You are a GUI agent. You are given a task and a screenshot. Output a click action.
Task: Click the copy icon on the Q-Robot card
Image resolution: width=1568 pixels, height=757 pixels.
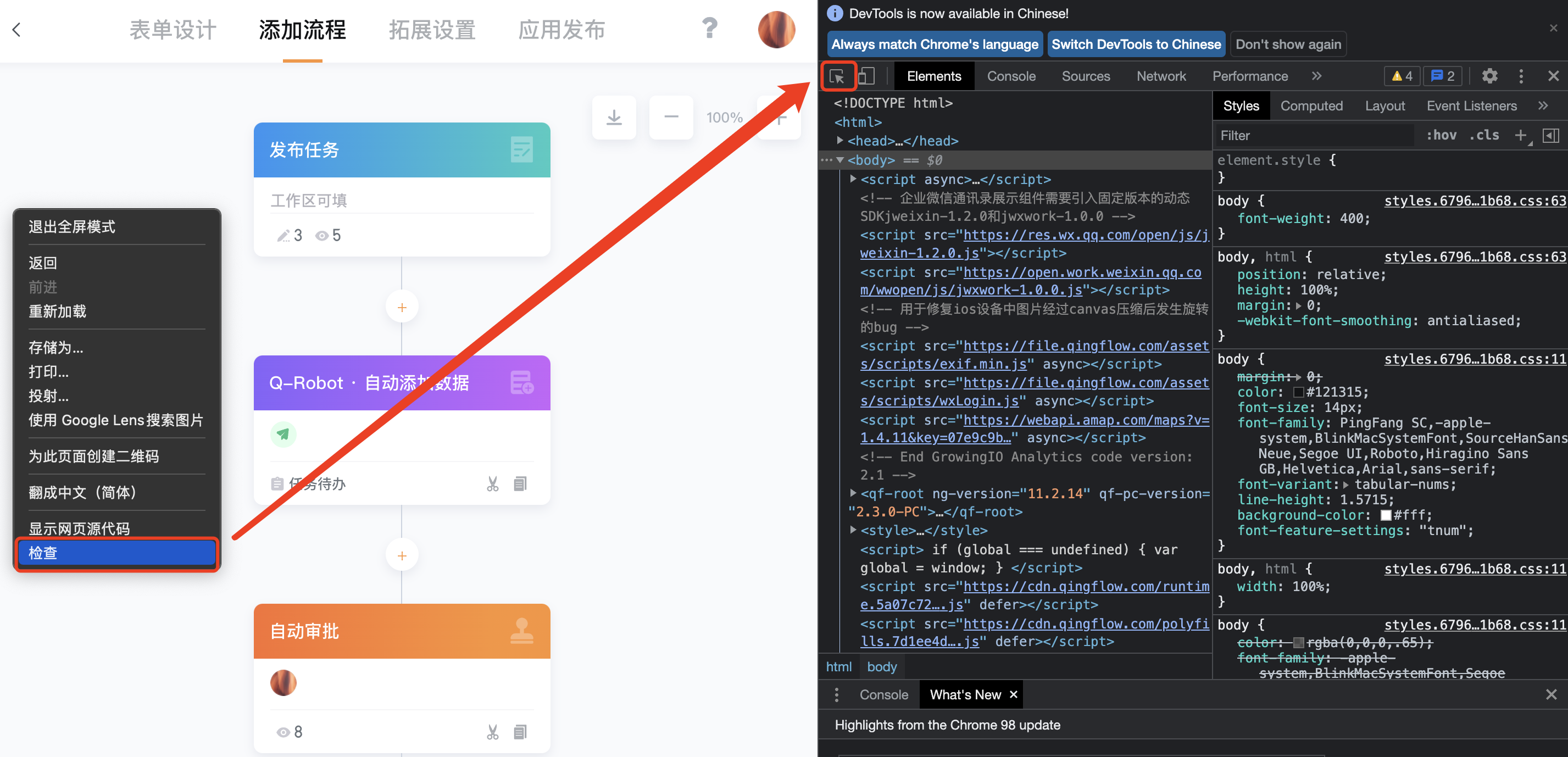tap(520, 484)
